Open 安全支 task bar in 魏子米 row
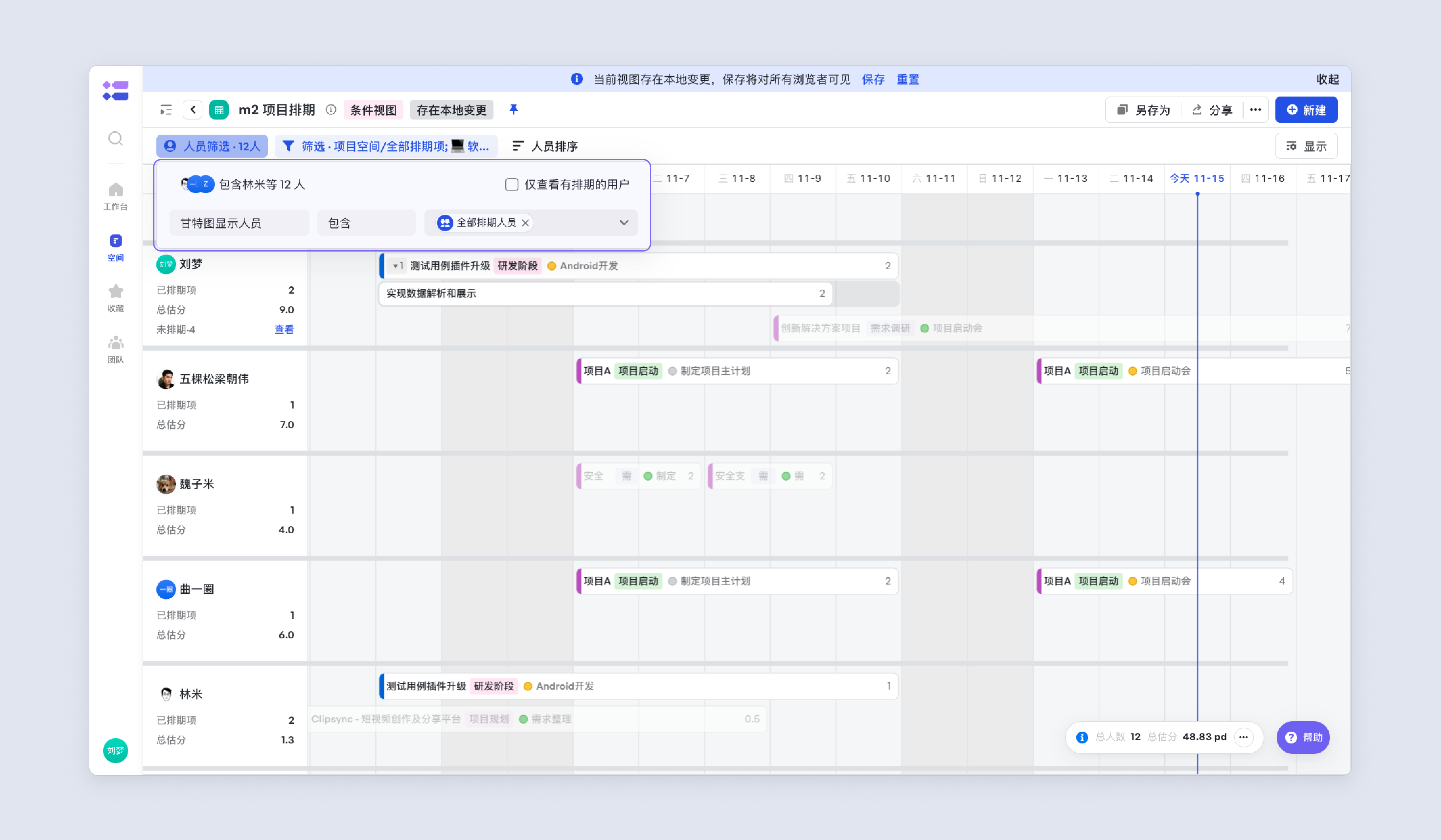Screen dimensions: 1441x840 click(x=770, y=476)
